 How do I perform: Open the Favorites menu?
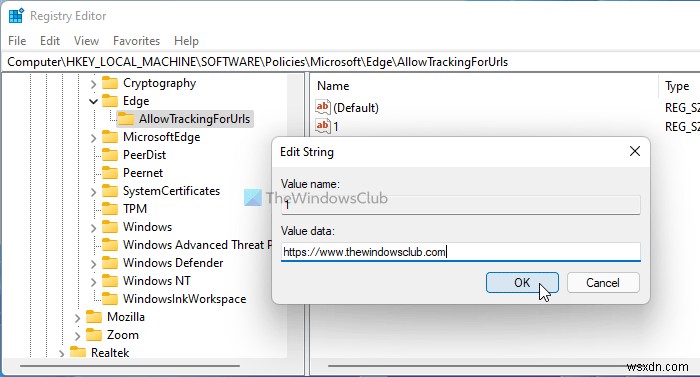[x=136, y=41]
